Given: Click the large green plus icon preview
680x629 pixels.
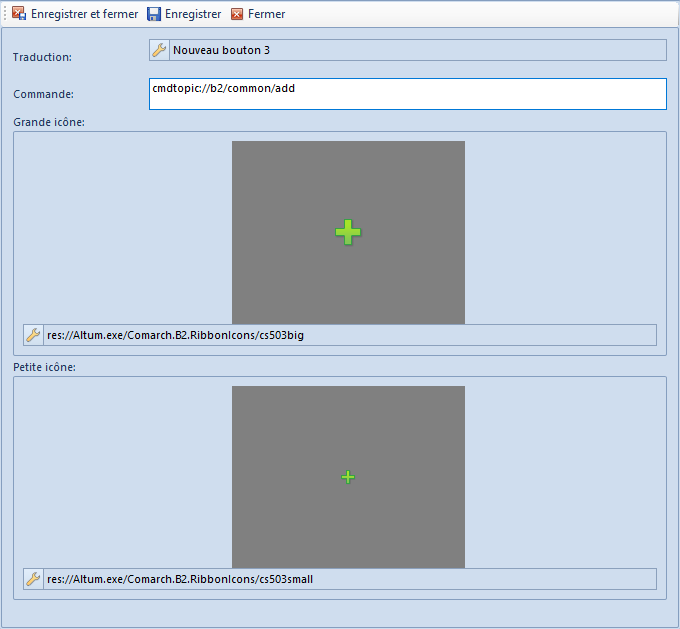Looking at the screenshot, I should (x=348, y=232).
